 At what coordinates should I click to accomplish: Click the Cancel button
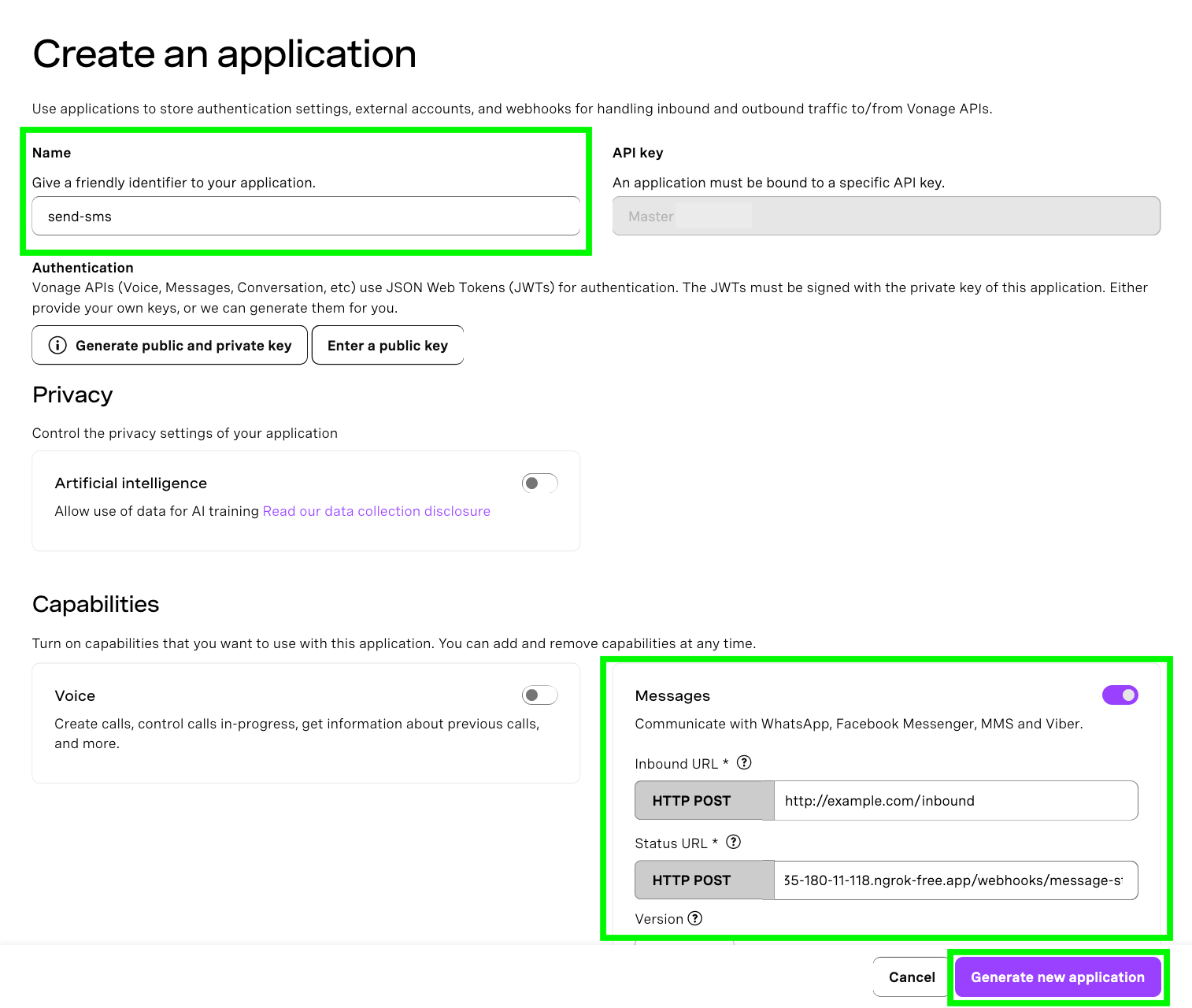pos(910,976)
